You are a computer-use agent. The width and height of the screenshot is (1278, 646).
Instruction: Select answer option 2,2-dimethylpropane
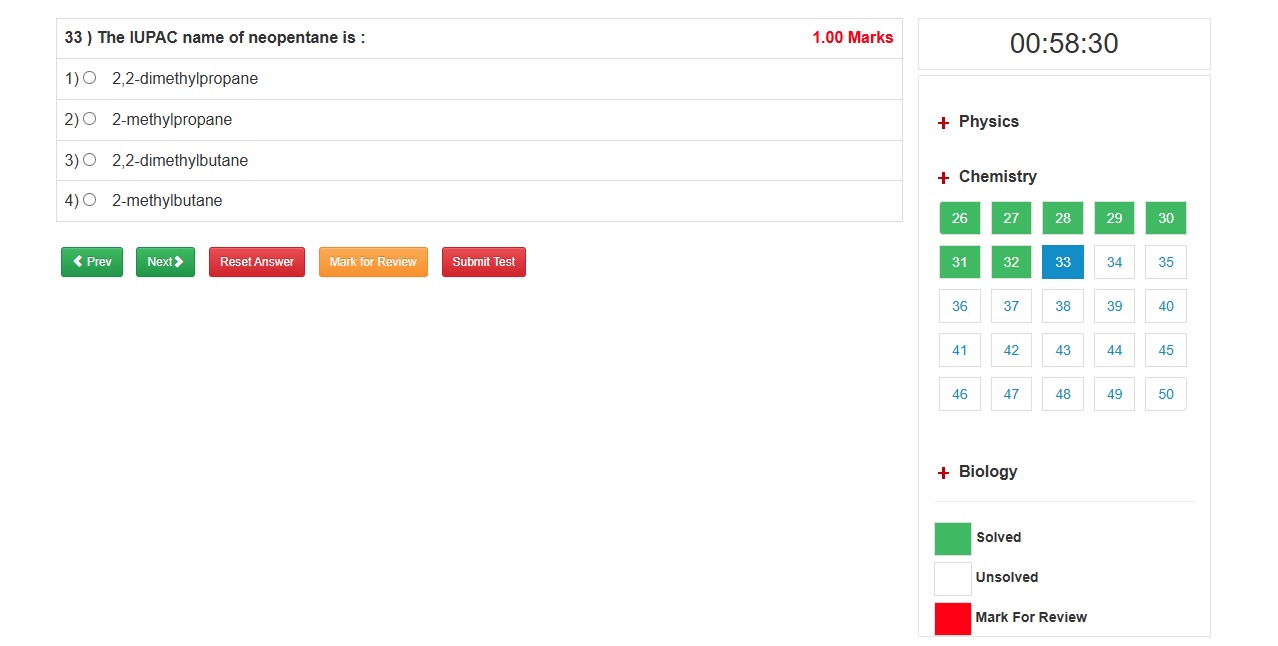(89, 77)
